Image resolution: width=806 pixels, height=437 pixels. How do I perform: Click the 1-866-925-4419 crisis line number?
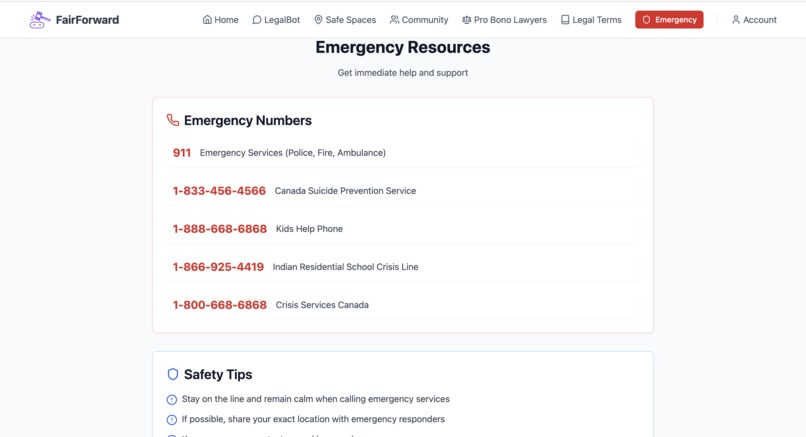coord(218,267)
